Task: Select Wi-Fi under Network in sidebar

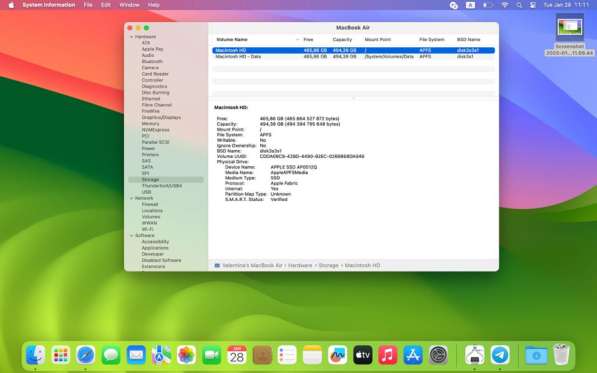Action: (148, 229)
